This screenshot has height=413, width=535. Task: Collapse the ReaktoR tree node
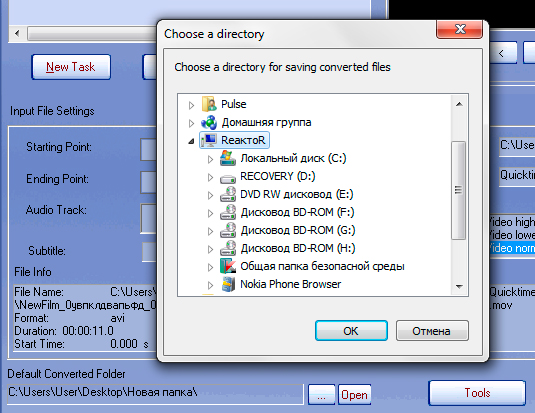[191, 141]
